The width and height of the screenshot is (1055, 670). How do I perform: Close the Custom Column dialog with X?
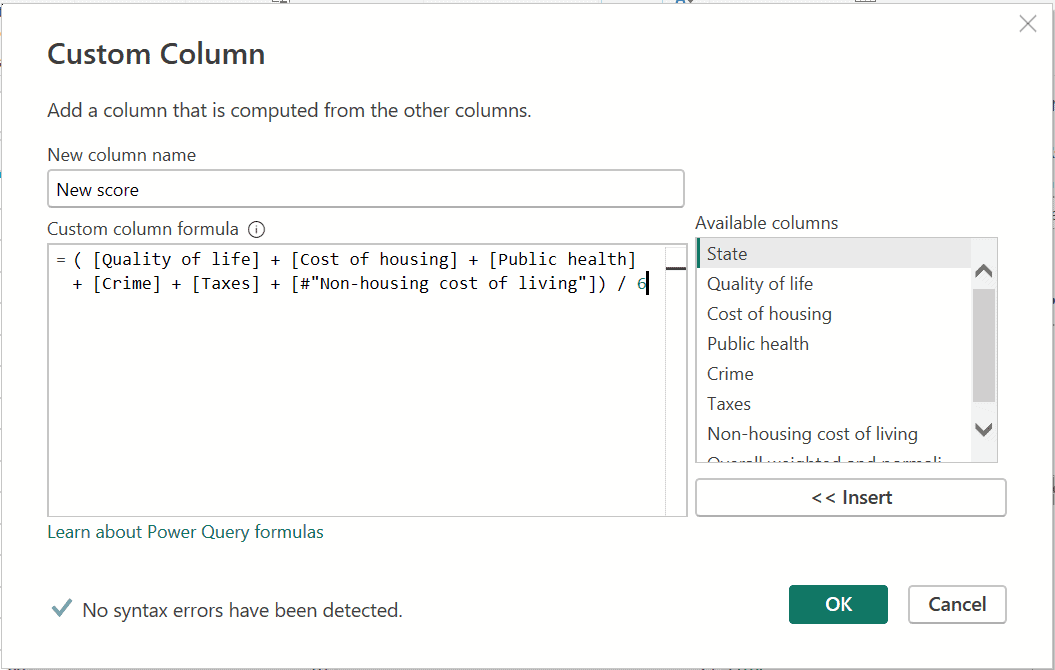pos(1027,24)
